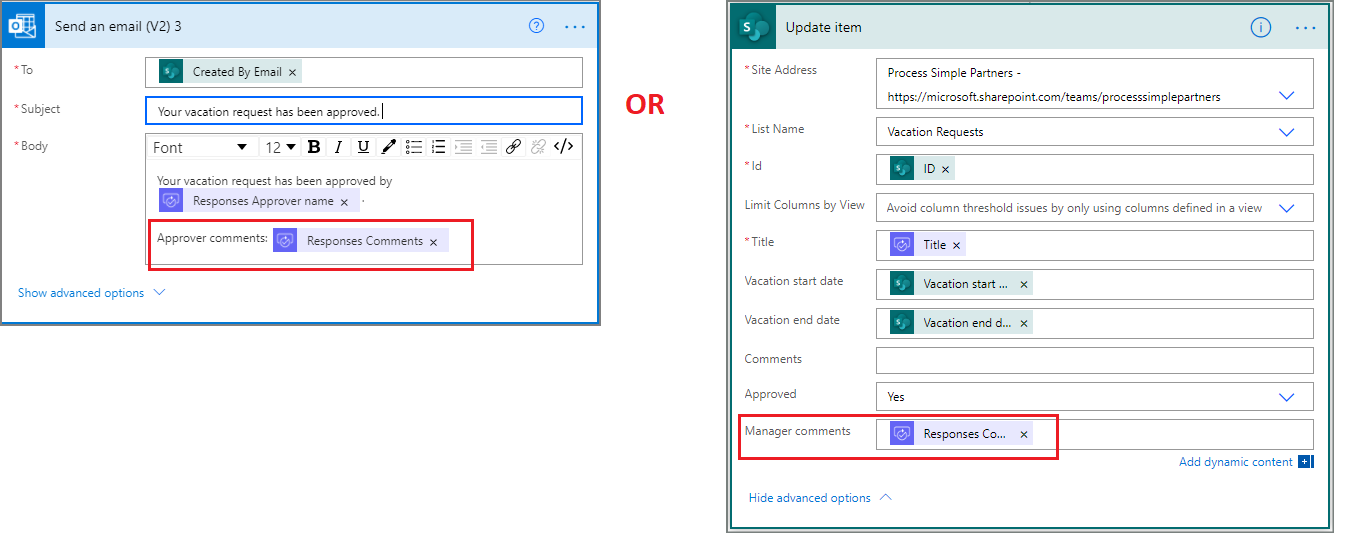Open help for Send an email action
1354x546 pixels.
point(536,26)
